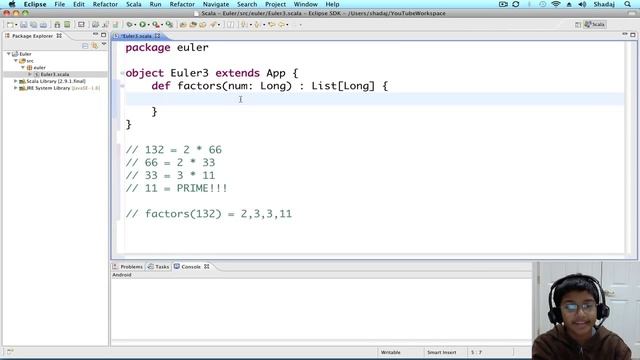
Task: Toggle Link with Editor in Package Explorer
Action: (95, 45)
